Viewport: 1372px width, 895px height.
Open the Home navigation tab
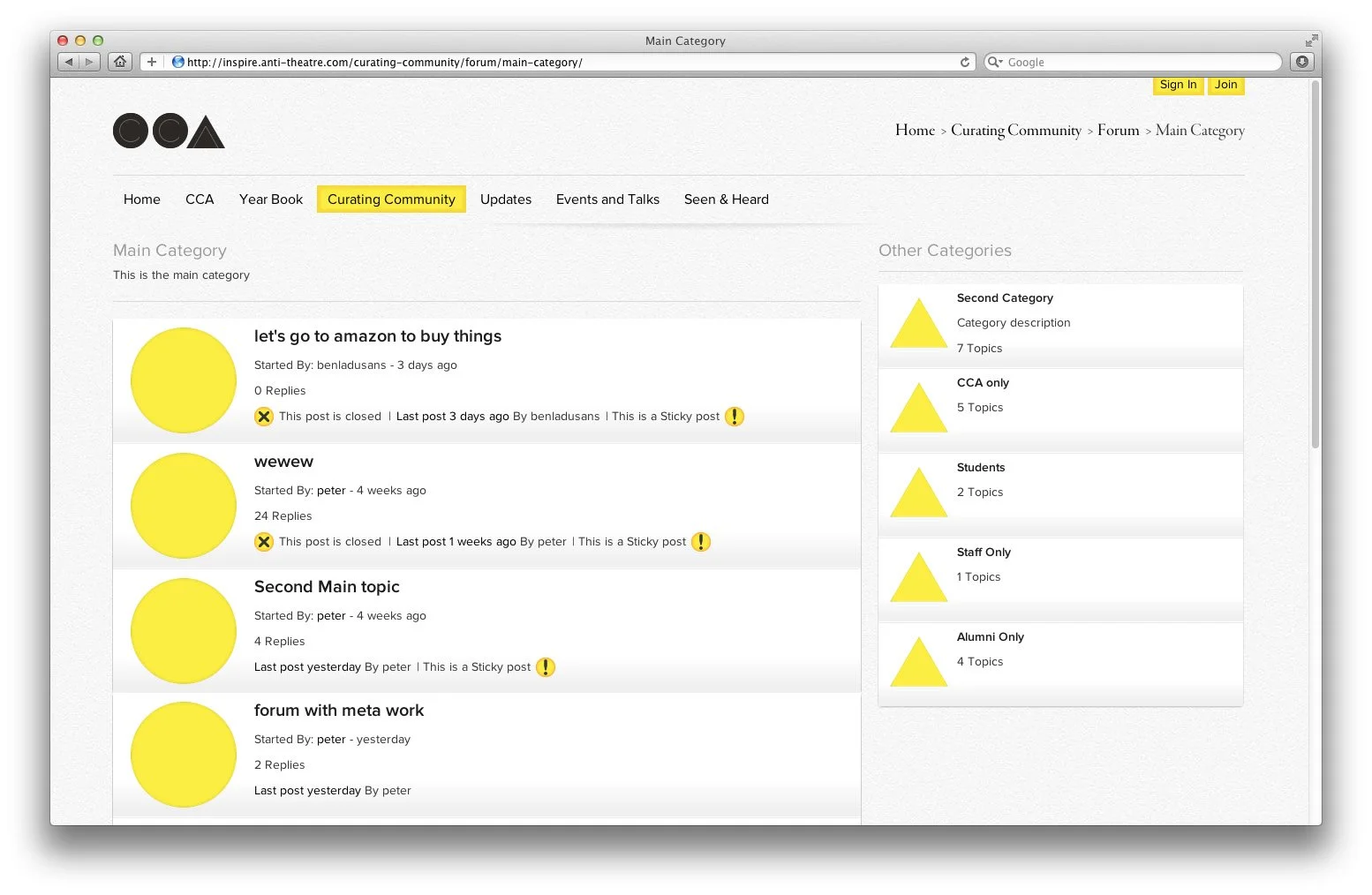coord(142,199)
